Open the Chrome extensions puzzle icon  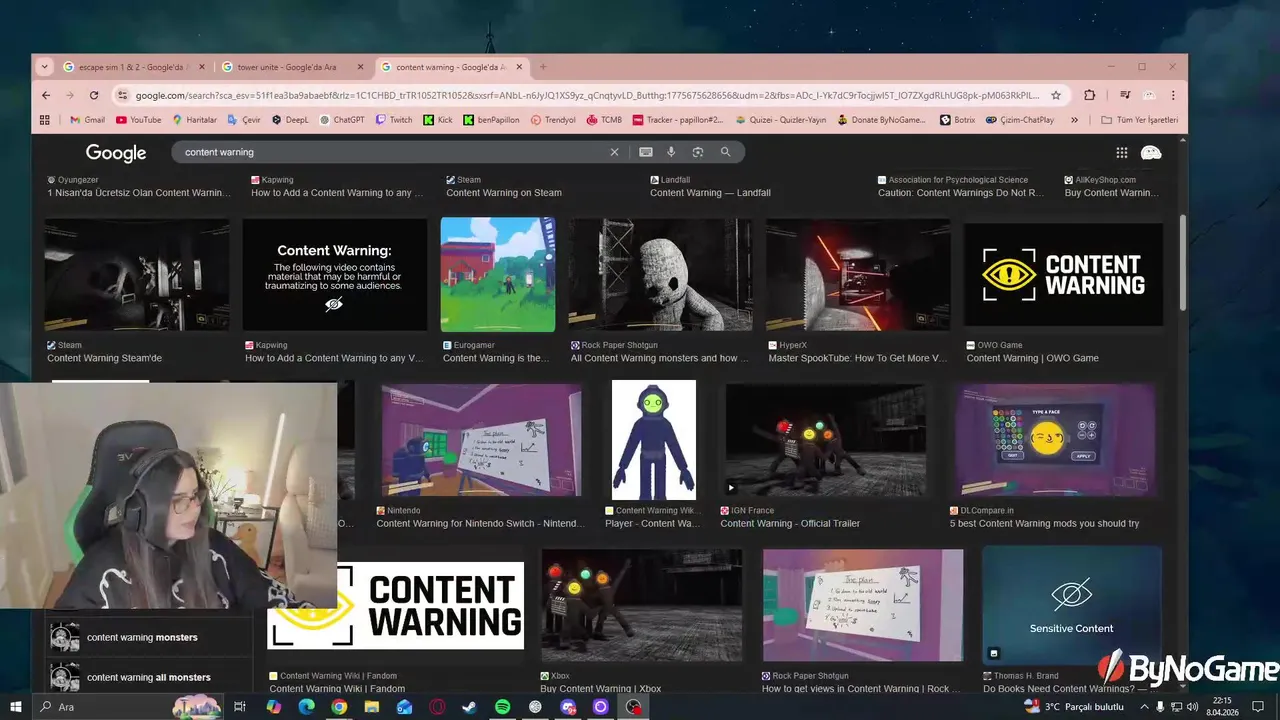pos(1090,95)
